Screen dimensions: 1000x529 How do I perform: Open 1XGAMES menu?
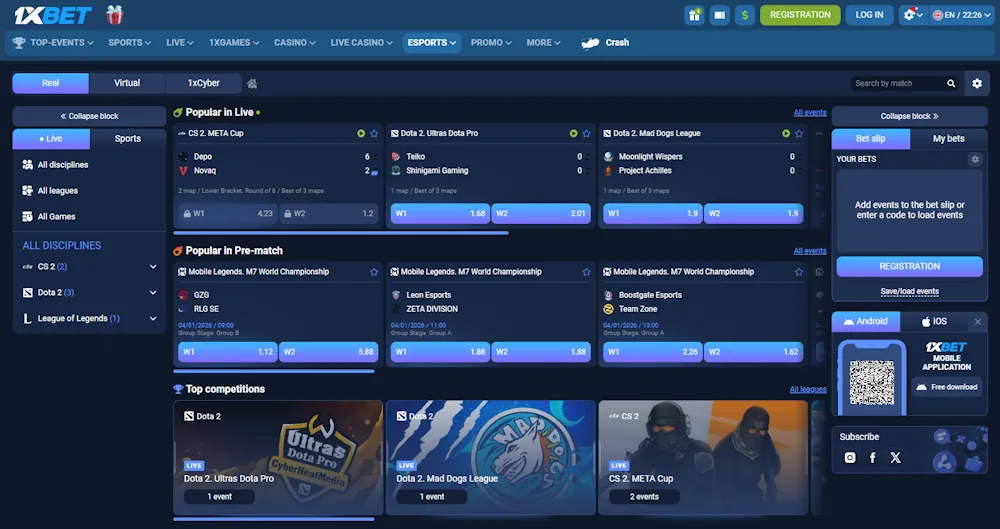(234, 43)
